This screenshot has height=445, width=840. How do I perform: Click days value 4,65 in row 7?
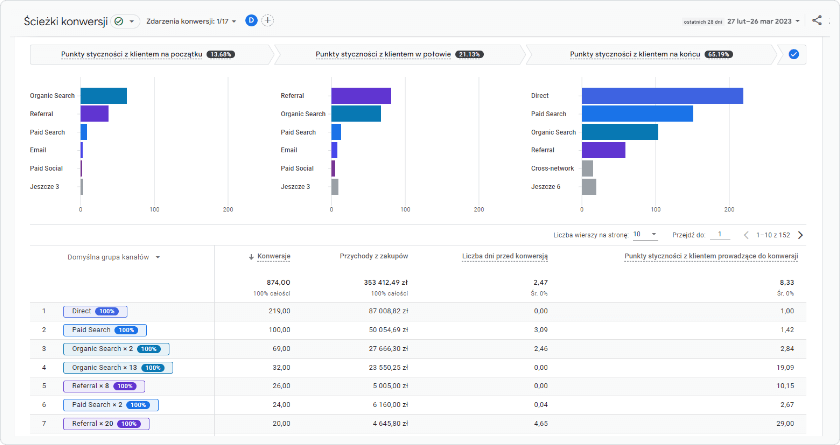[x=541, y=424]
